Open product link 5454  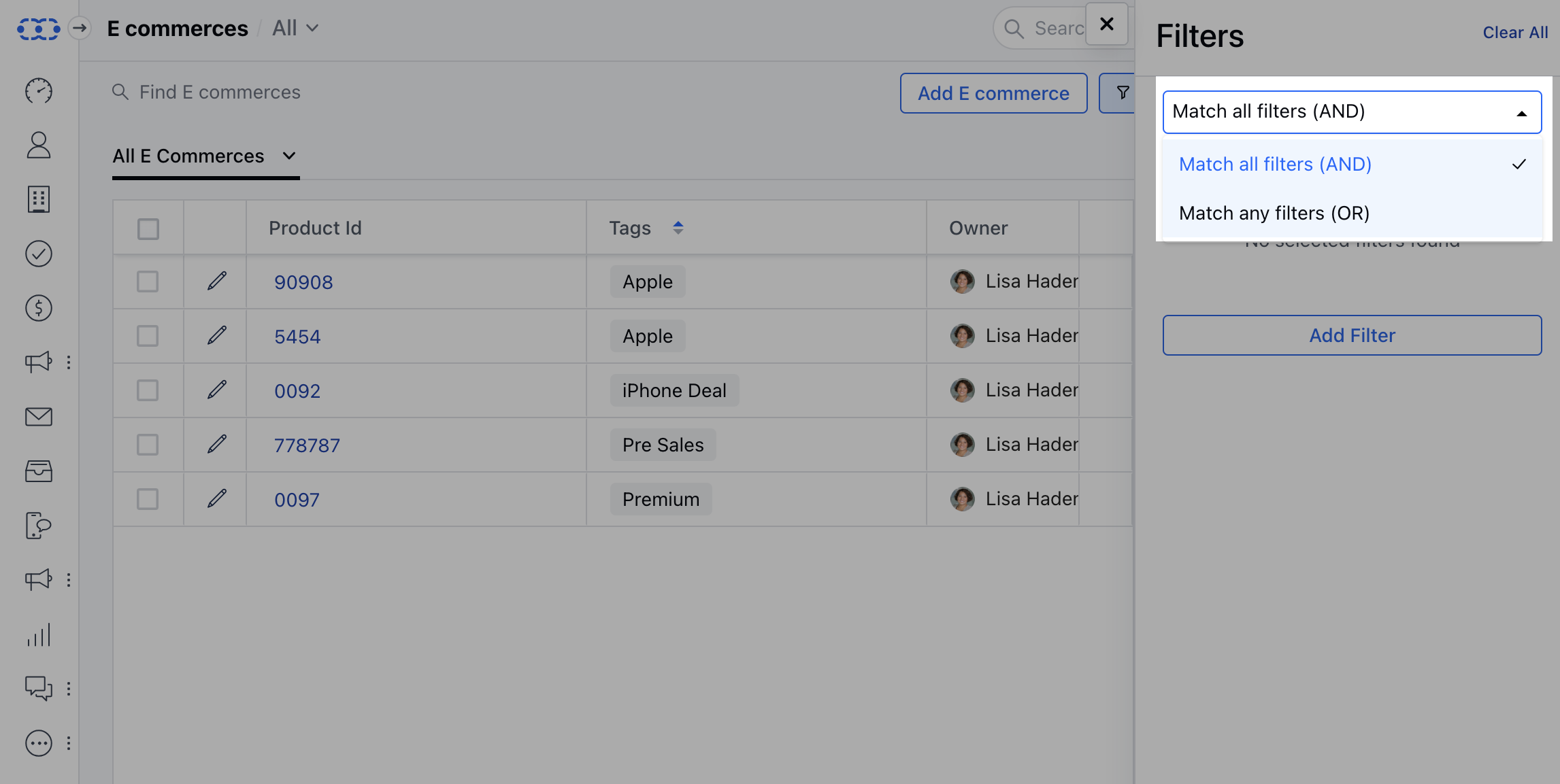(x=297, y=337)
